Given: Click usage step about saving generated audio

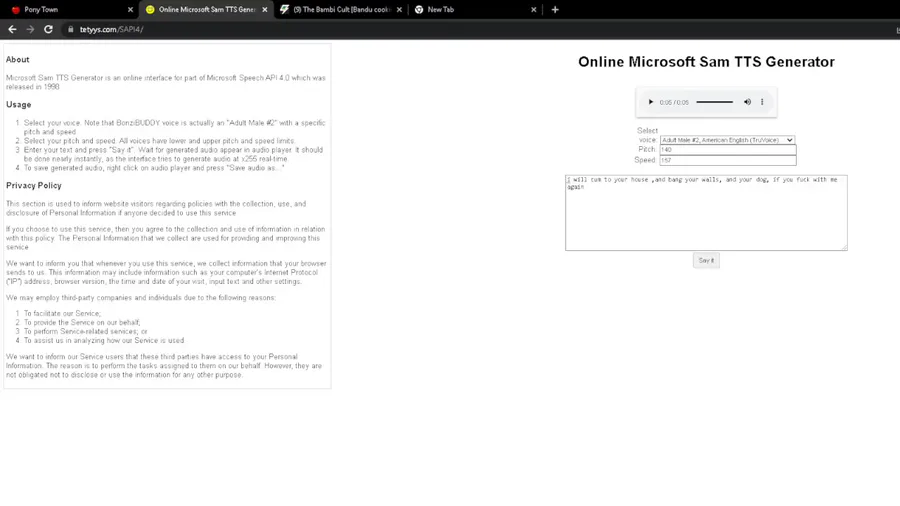Looking at the screenshot, I should pos(154,168).
